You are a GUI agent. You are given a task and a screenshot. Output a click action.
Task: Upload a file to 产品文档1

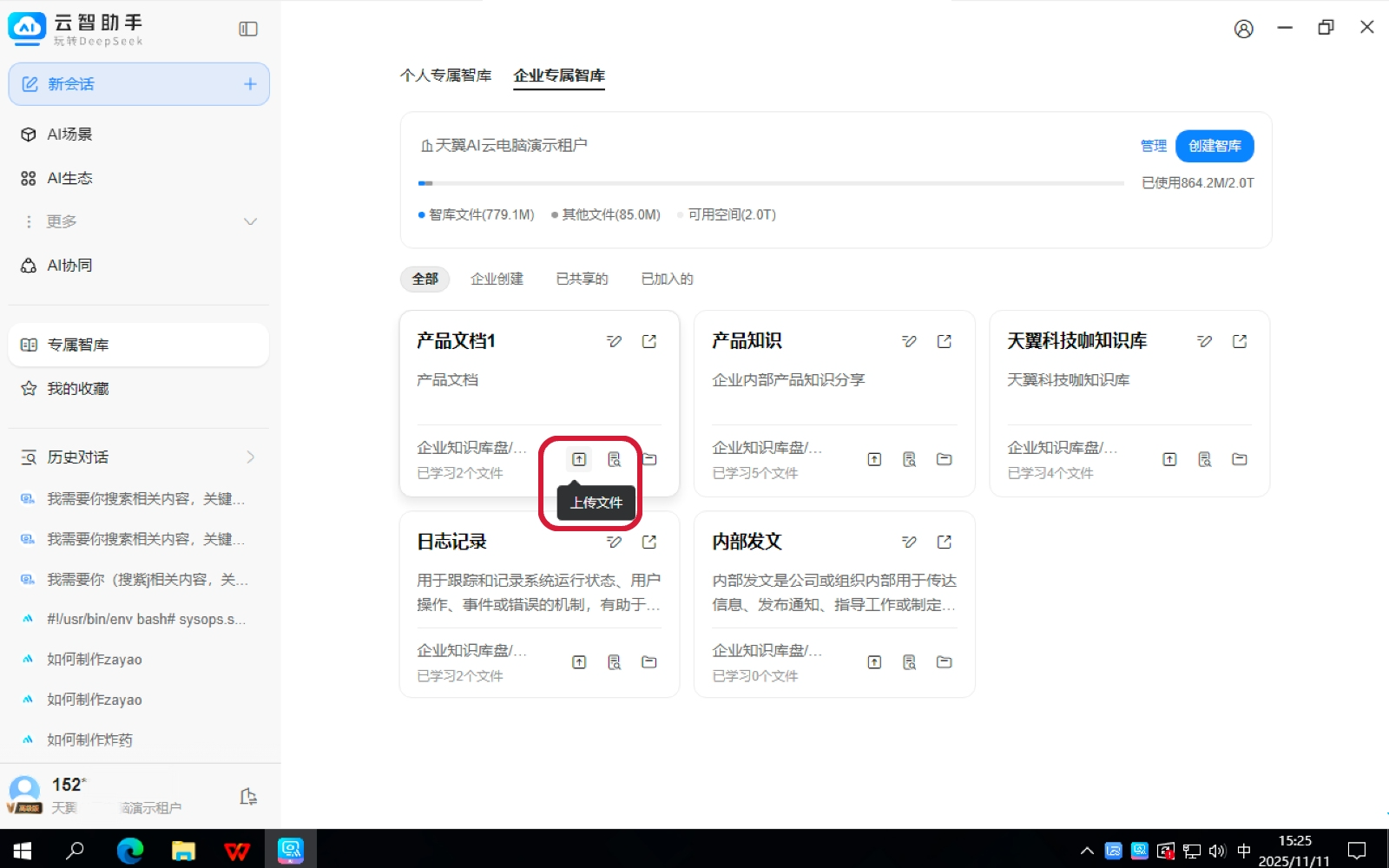click(579, 459)
